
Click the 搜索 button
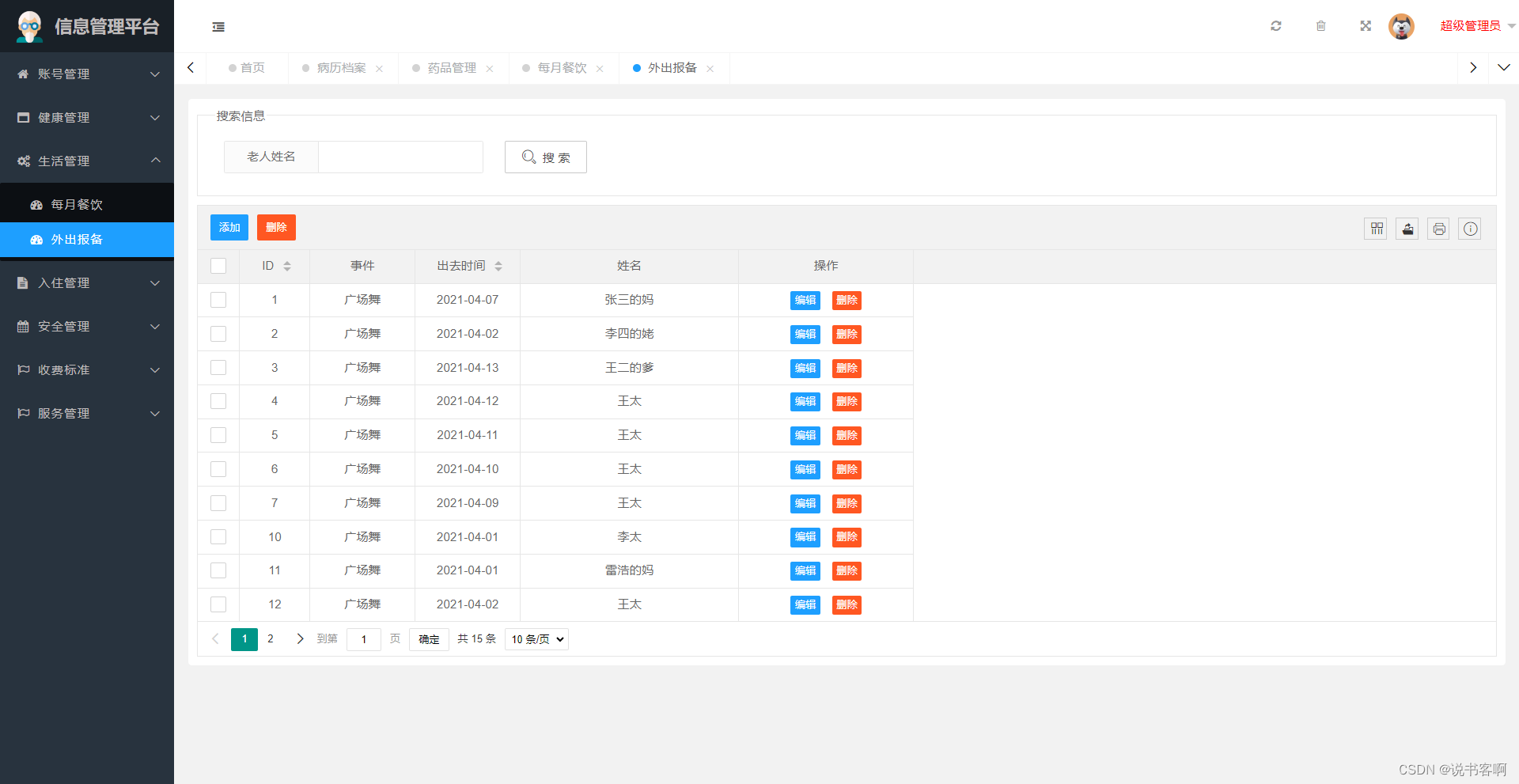pyautogui.click(x=546, y=157)
